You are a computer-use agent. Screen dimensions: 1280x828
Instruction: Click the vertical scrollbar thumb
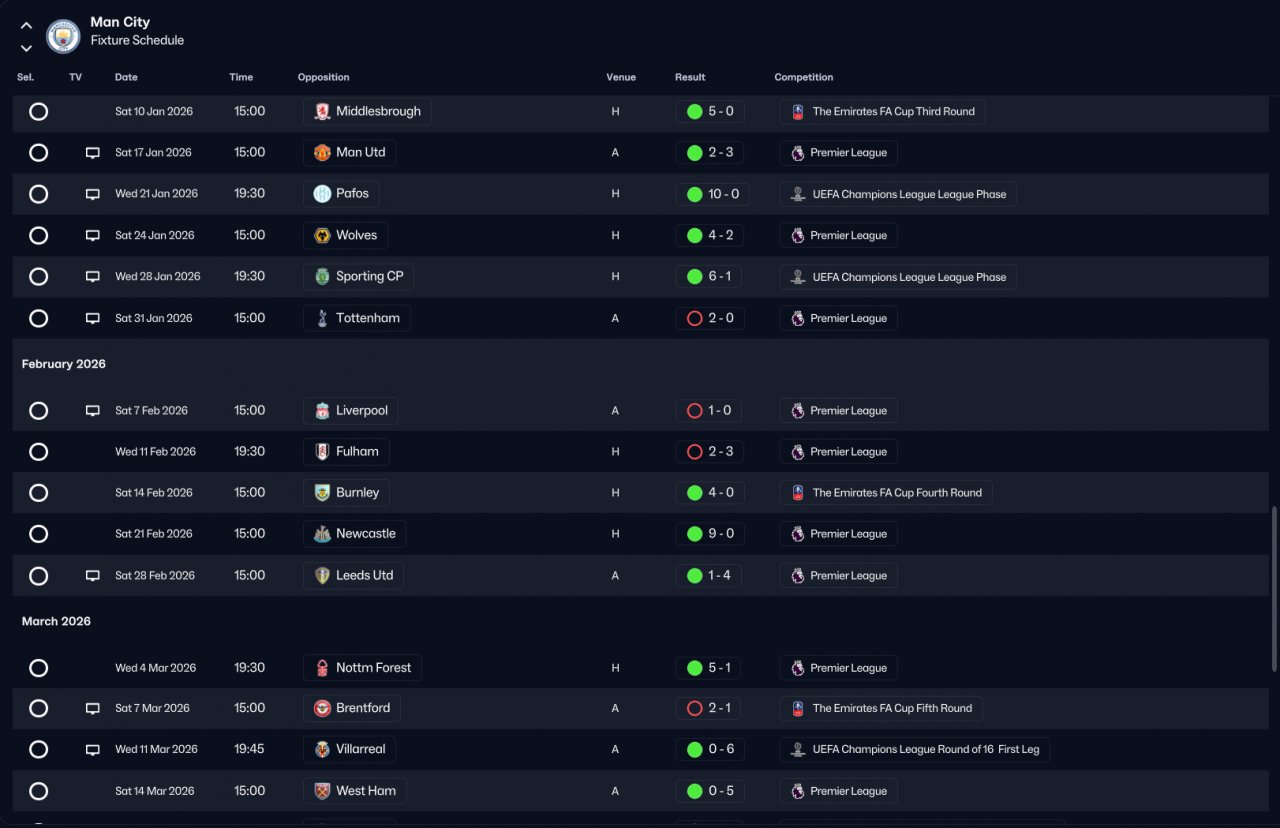(1274, 588)
